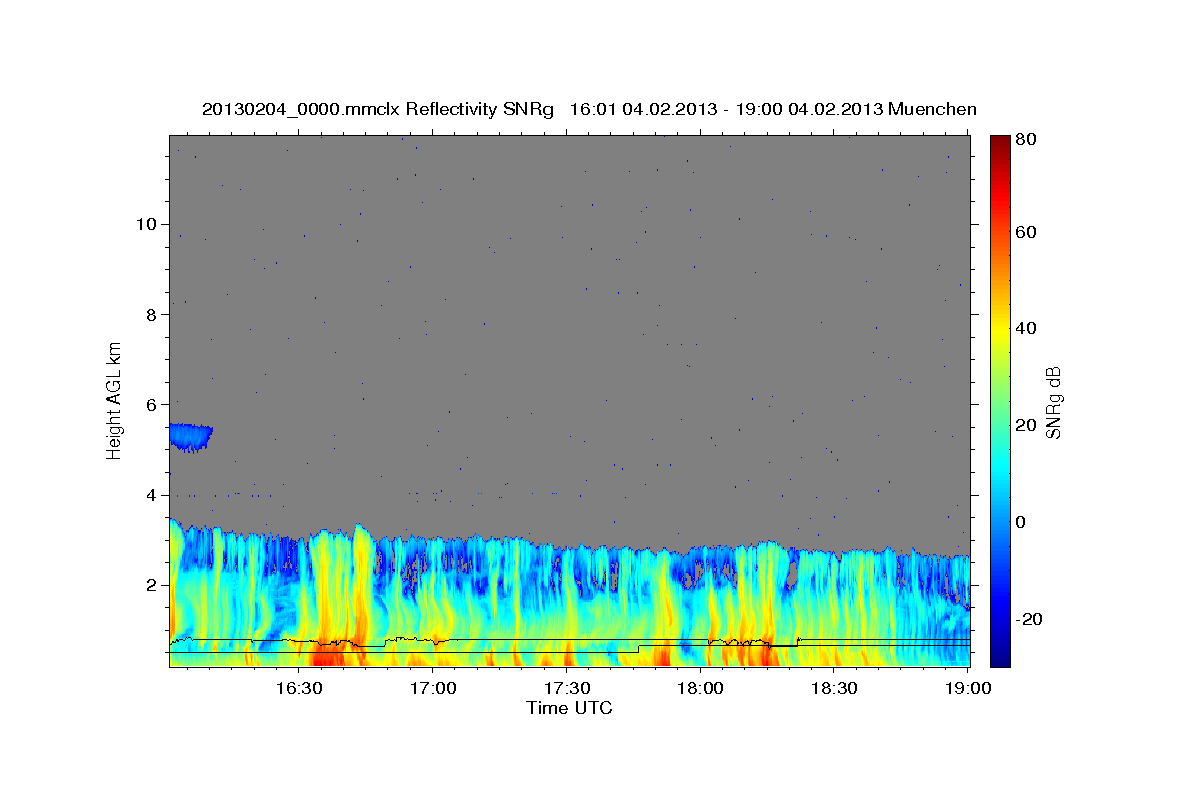This screenshot has width=1200, height=800.
Task: Click the 17:30 time tick label
Action: coord(566,689)
